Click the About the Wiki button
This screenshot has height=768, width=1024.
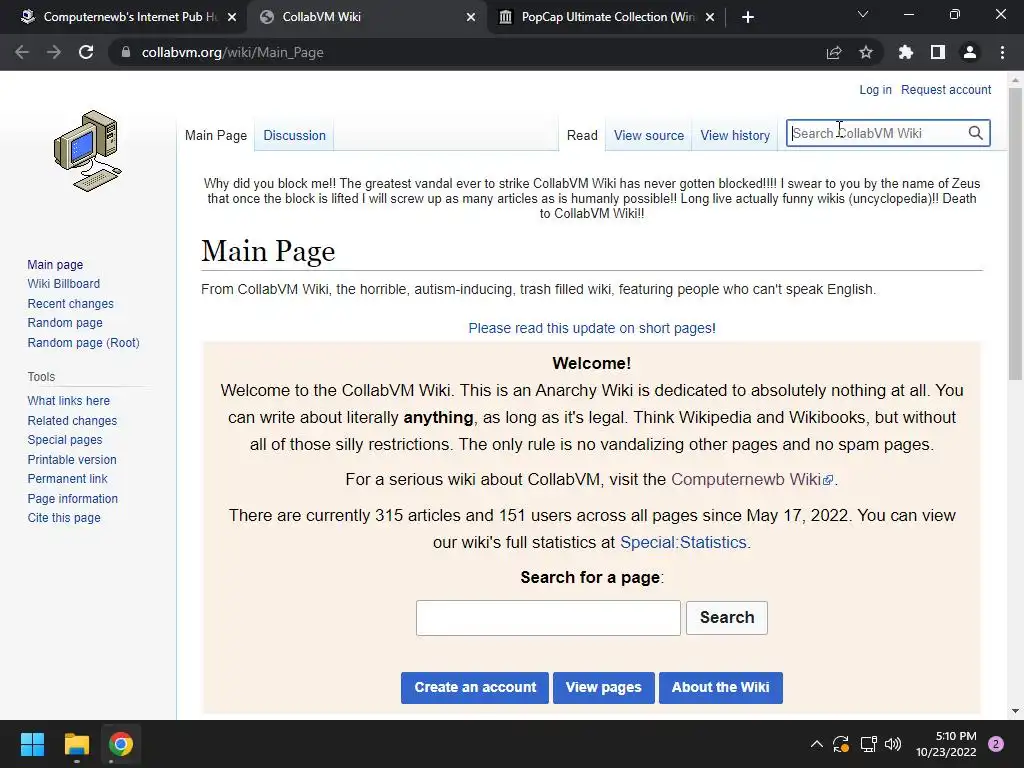point(720,687)
